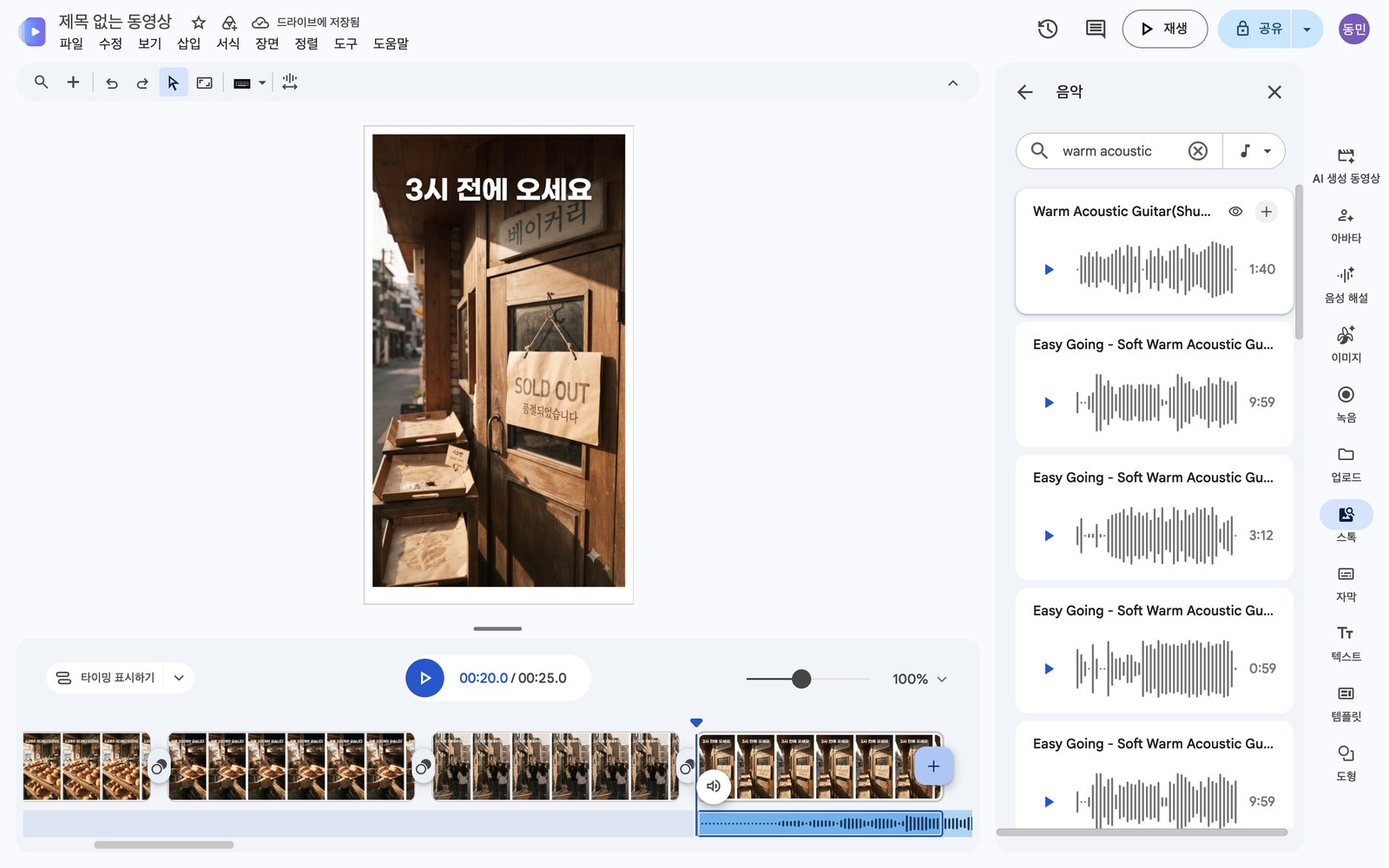This screenshot has width=1389, height=868.
Task: Open 도형 panel in the sidebar
Action: coord(1346,764)
